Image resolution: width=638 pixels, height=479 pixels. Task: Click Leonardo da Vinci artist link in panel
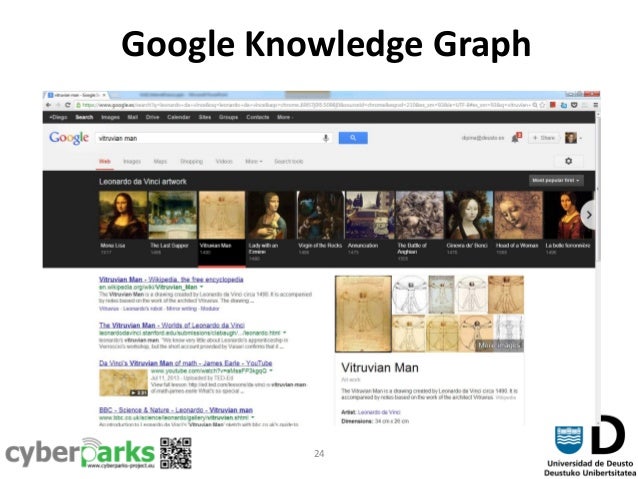(x=379, y=412)
